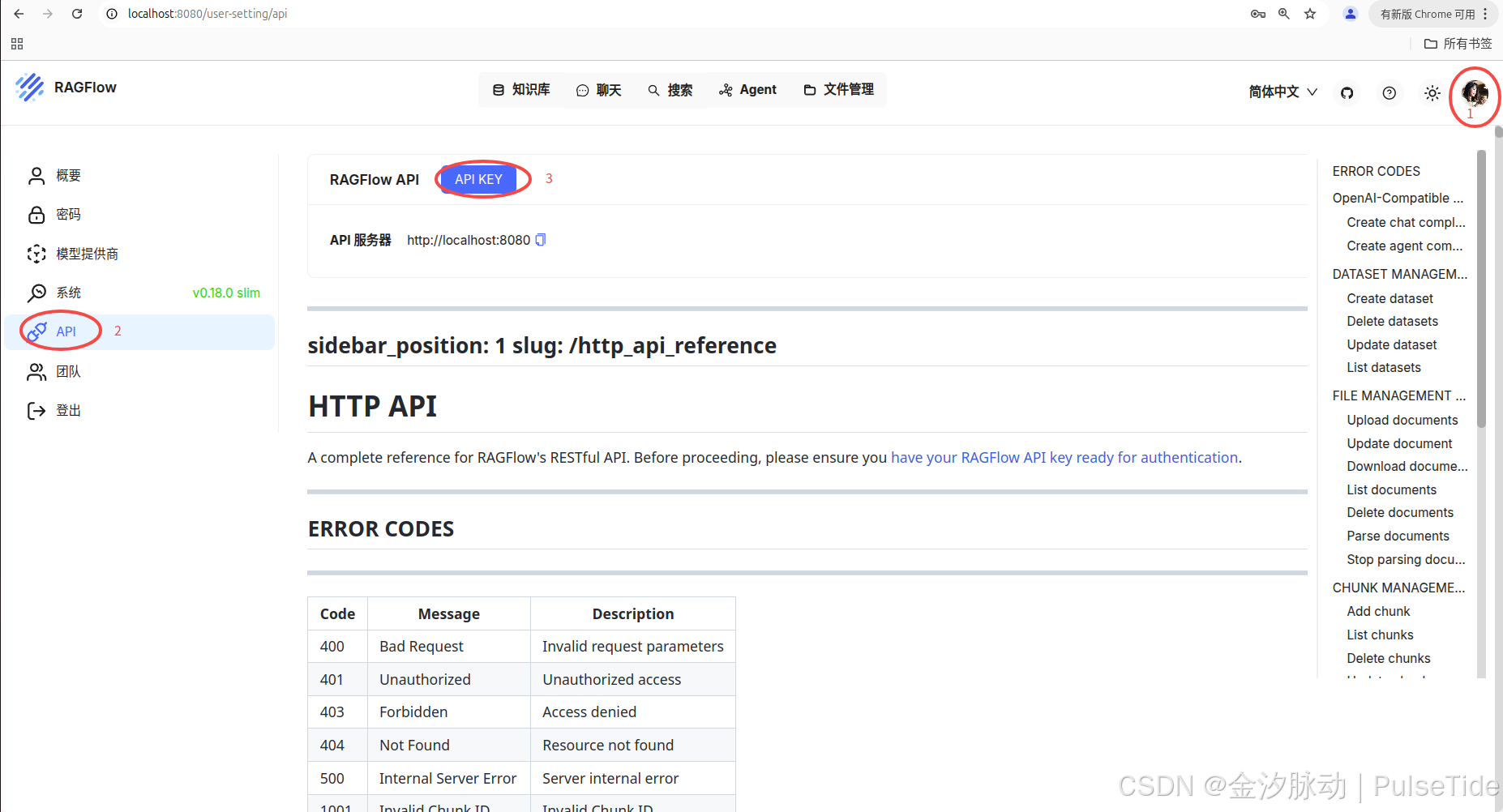Open 所有书签 bookmarks panel
Image resolution: width=1503 pixels, height=812 pixels.
1458,43
